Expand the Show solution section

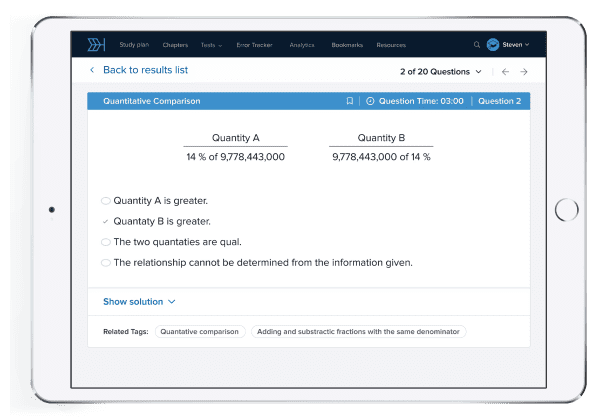(139, 301)
